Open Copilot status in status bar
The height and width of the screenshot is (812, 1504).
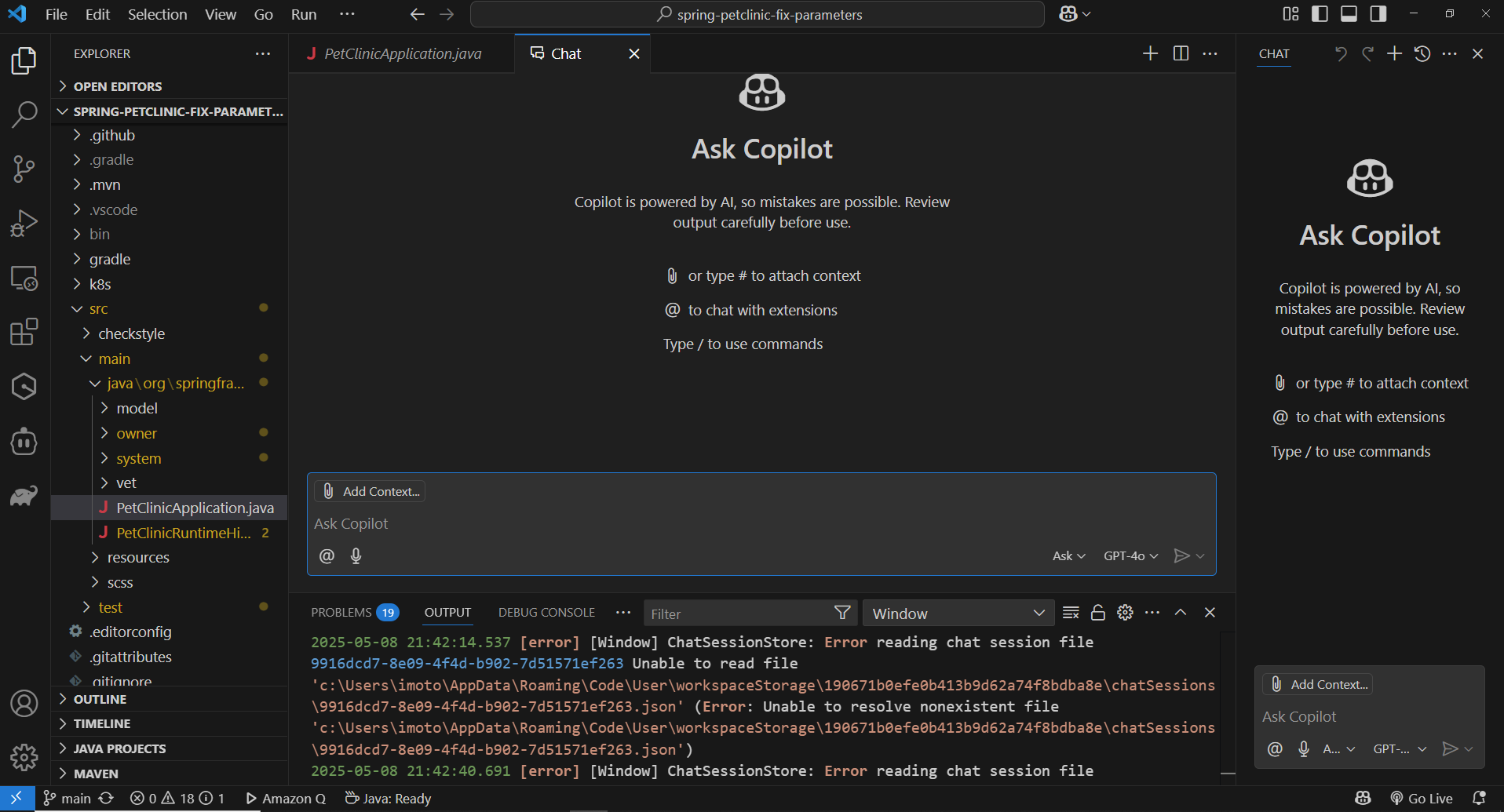click(x=1363, y=799)
